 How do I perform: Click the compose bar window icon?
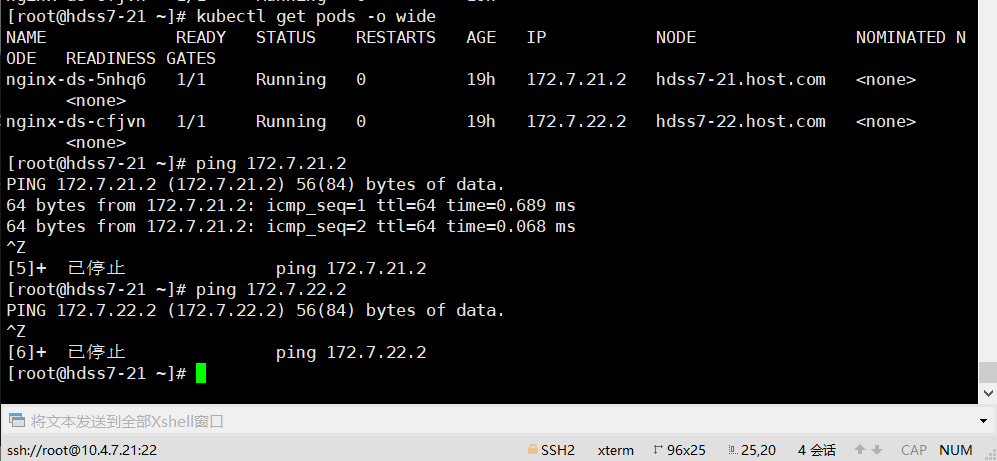[17, 421]
